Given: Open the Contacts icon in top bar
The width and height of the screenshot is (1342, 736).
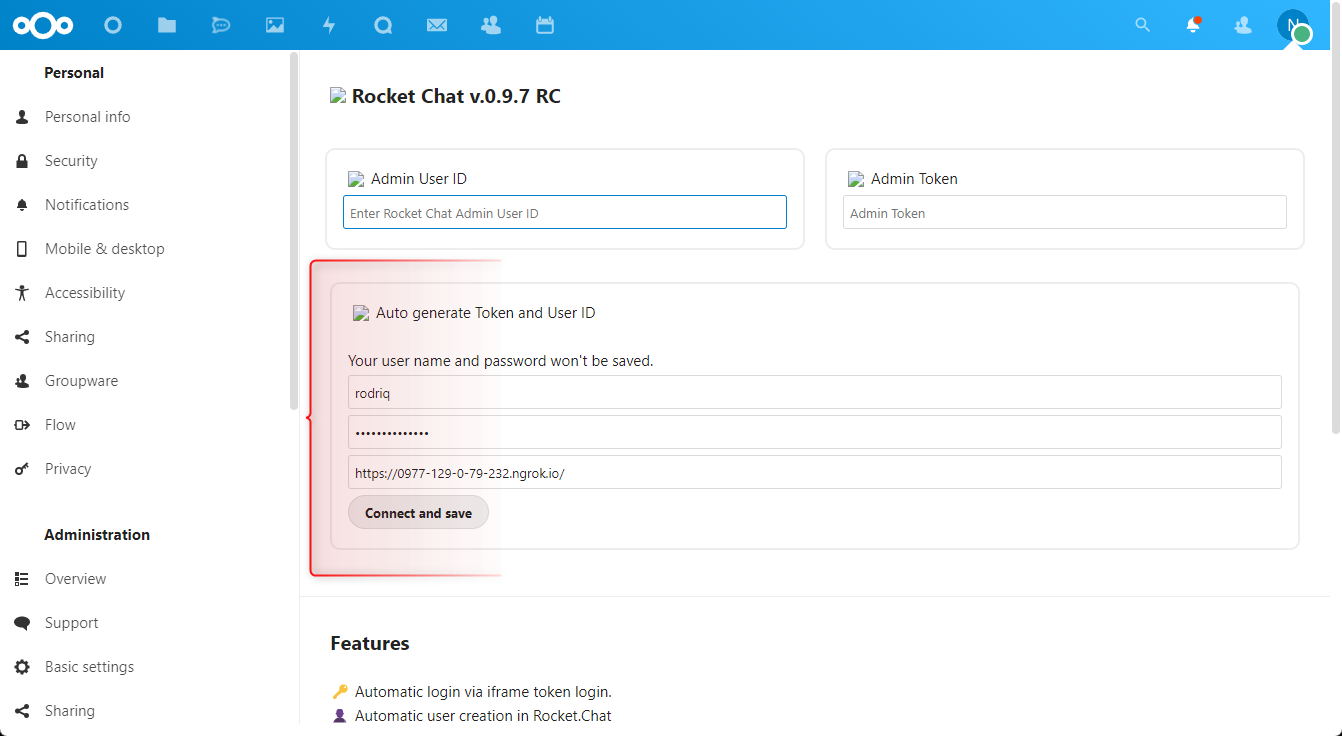Looking at the screenshot, I should [491, 25].
